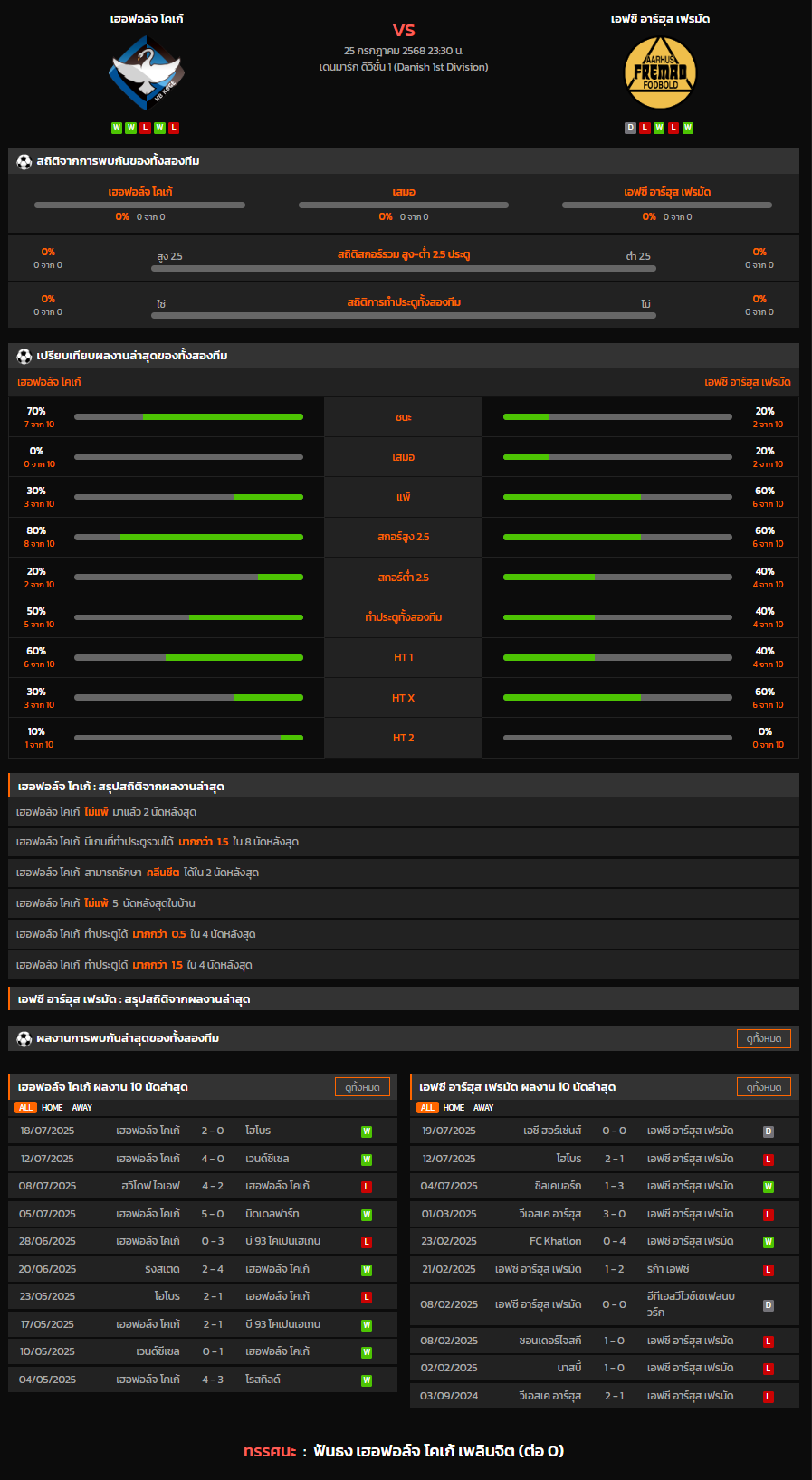This screenshot has height=1480, width=812.
Task: Click D badge on 08/02/2025 0 - 0 row
Action: point(769,1305)
